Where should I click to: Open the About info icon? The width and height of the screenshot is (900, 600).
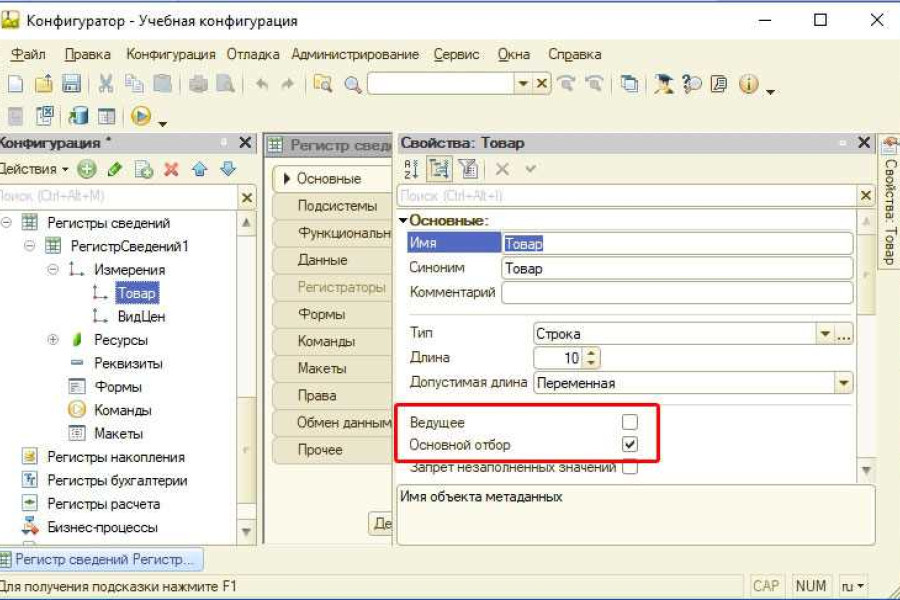click(x=748, y=84)
